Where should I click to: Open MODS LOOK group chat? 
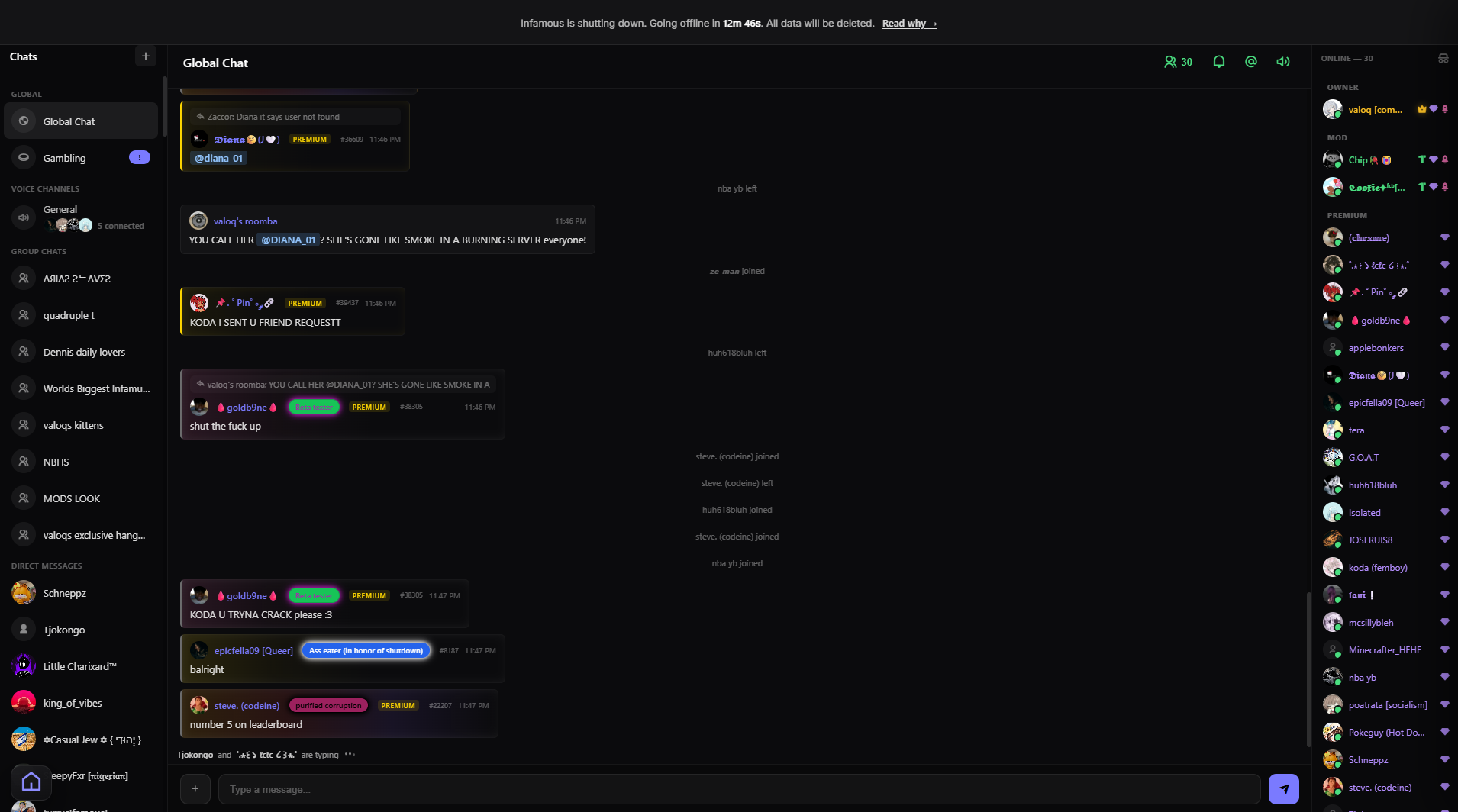pos(81,498)
